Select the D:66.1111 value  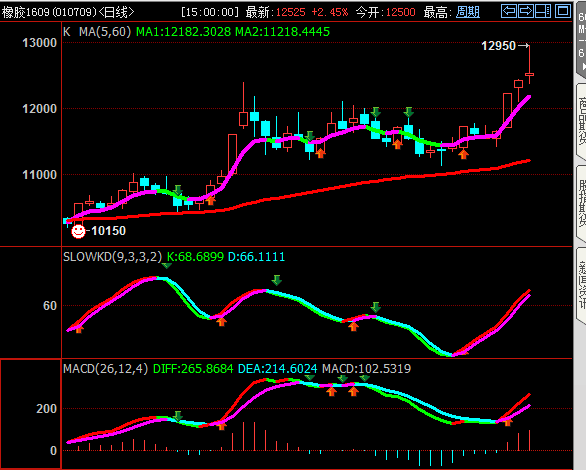pyautogui.click(x=256, y=257)
